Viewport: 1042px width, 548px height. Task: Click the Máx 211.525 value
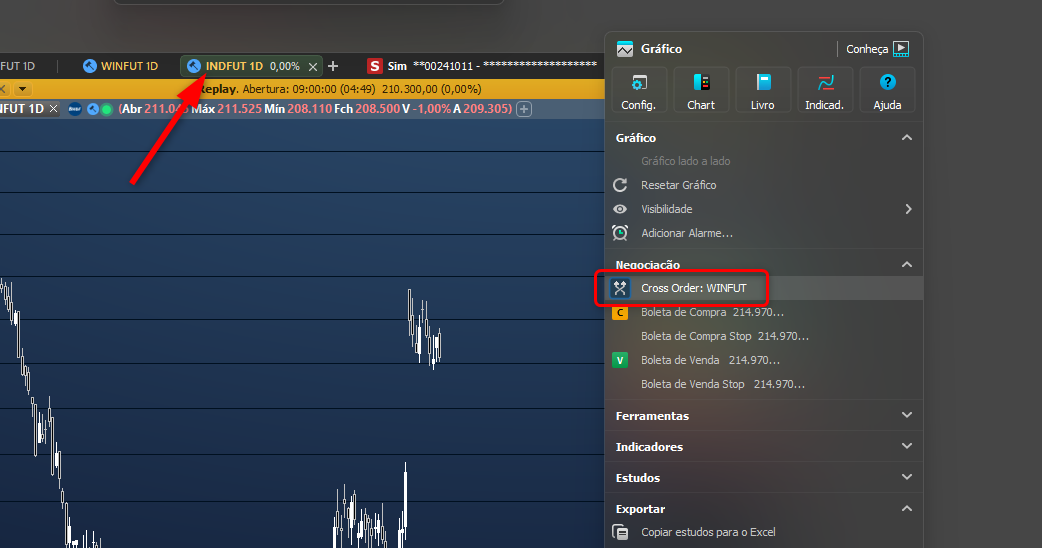(227, 109)
